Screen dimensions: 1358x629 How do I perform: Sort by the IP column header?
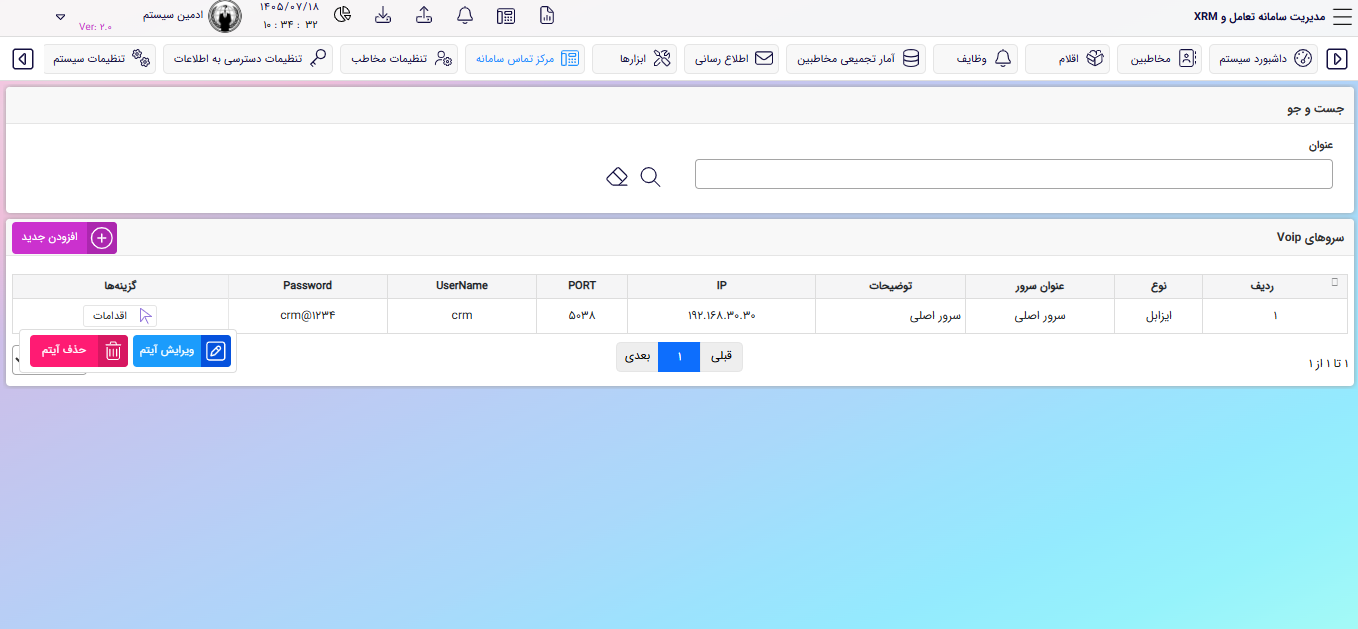point(721,286)
